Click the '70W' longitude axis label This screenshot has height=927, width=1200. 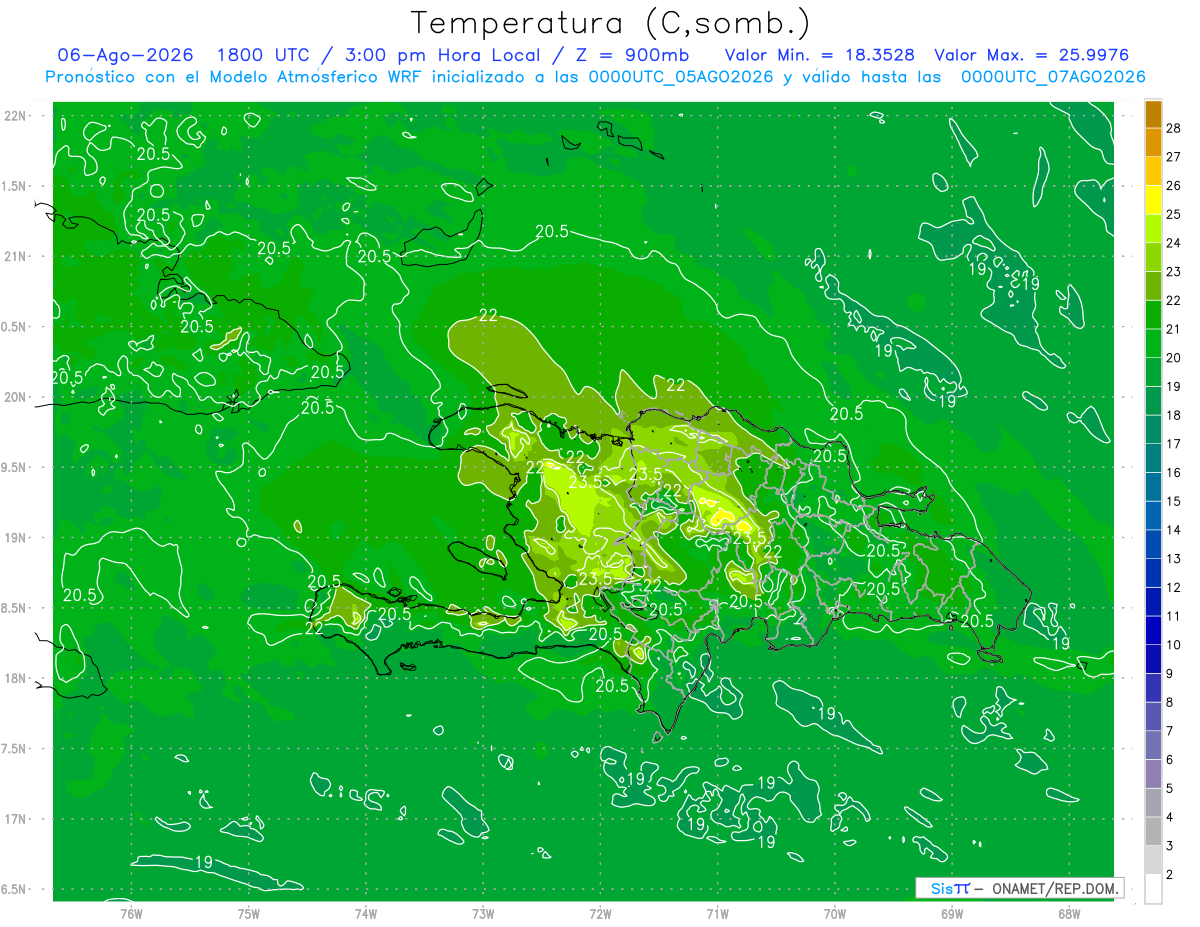point(836,913)
